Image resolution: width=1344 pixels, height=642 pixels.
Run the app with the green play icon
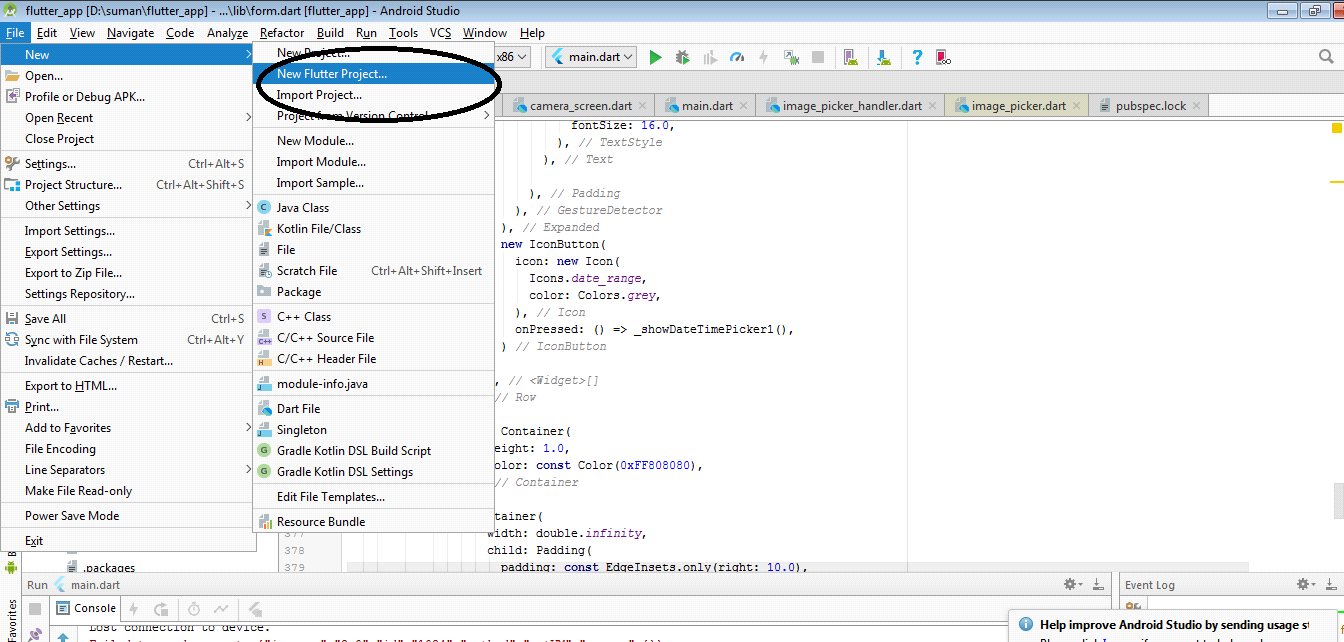[x=656, y=57]
